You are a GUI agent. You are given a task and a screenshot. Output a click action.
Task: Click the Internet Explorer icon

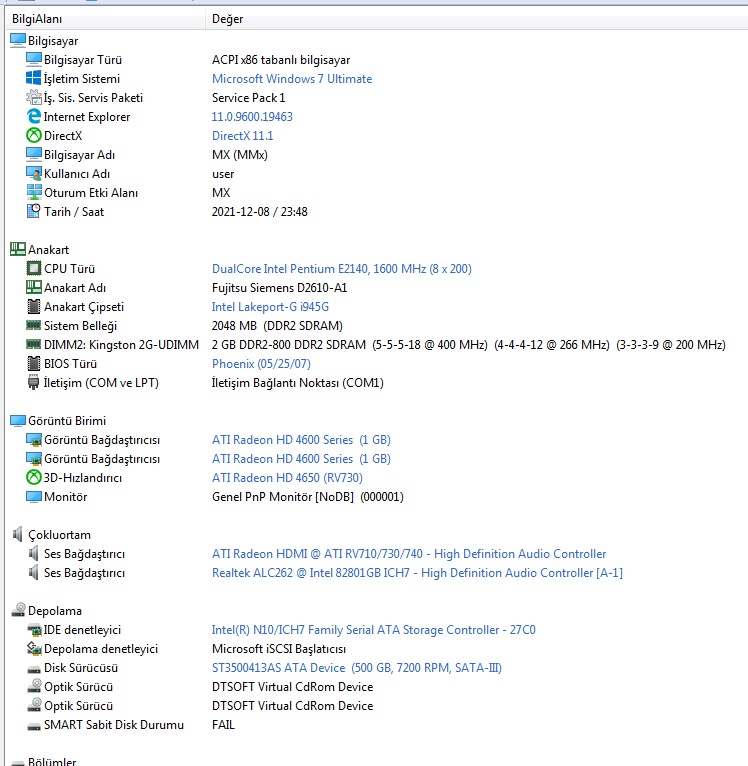(x=34, y=117)
